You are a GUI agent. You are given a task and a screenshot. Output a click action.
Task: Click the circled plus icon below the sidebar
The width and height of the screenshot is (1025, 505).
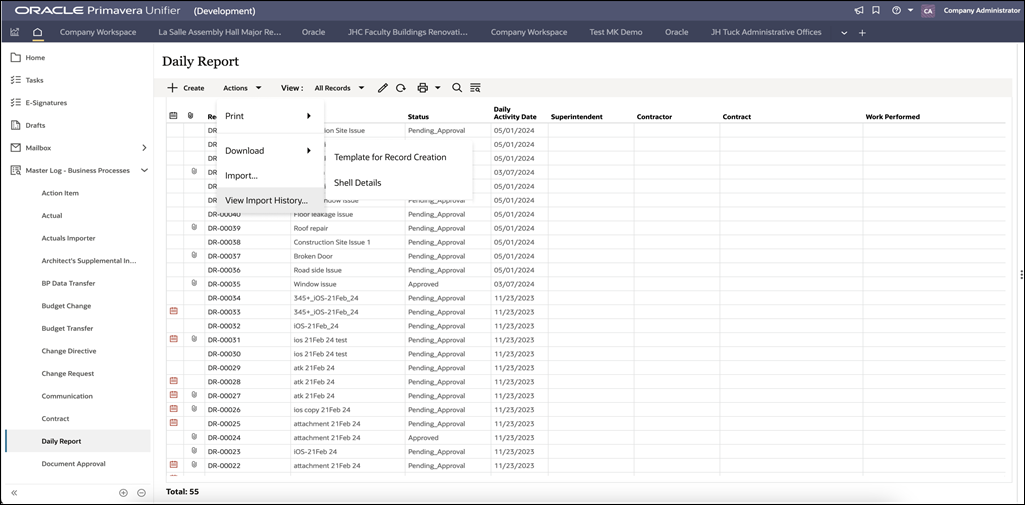click(x=123, y=493)
